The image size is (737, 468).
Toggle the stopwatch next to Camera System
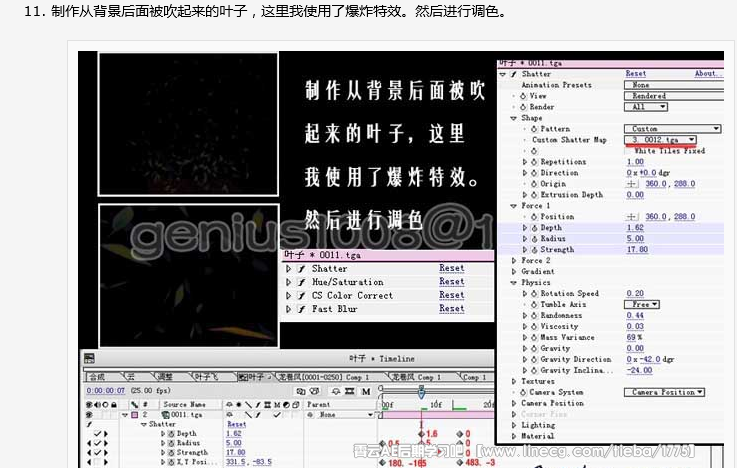click(524, 392)
